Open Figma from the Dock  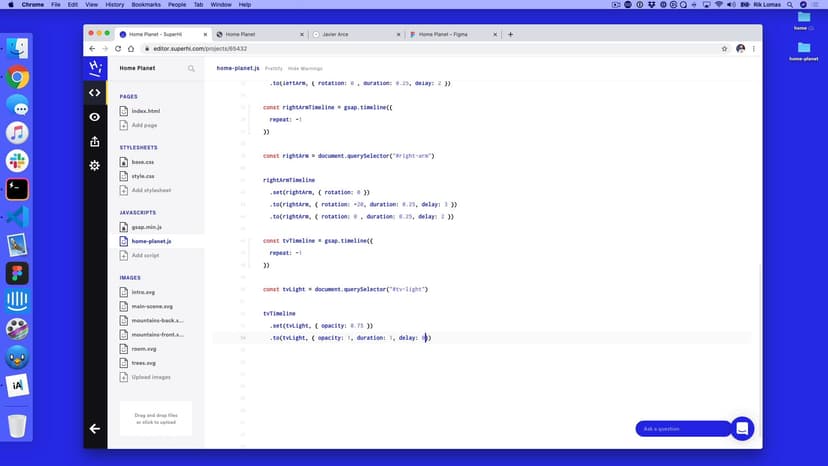[17, 273]
